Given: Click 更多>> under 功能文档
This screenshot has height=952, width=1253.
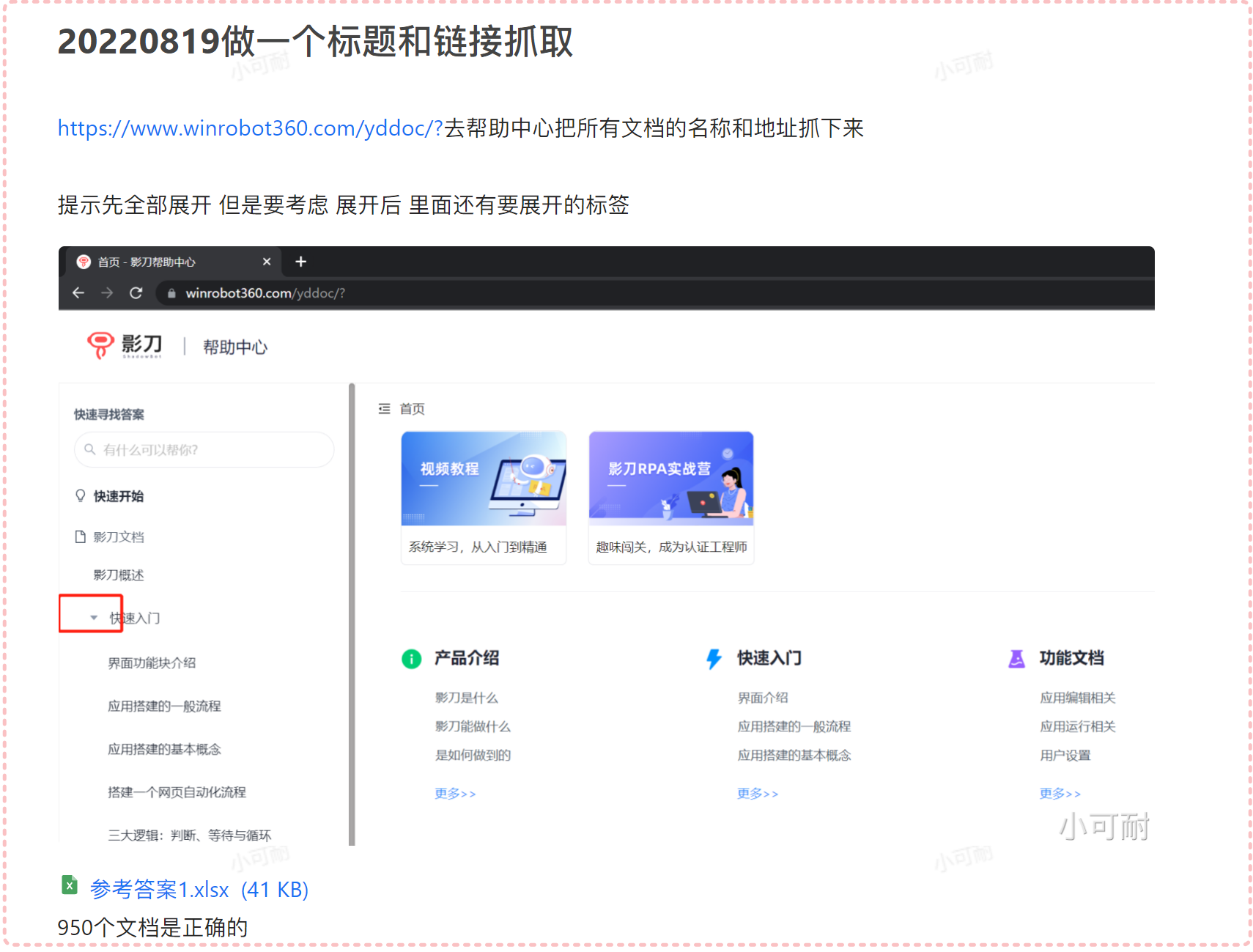Looking at the screenshot, I should tap(1060, 794).
